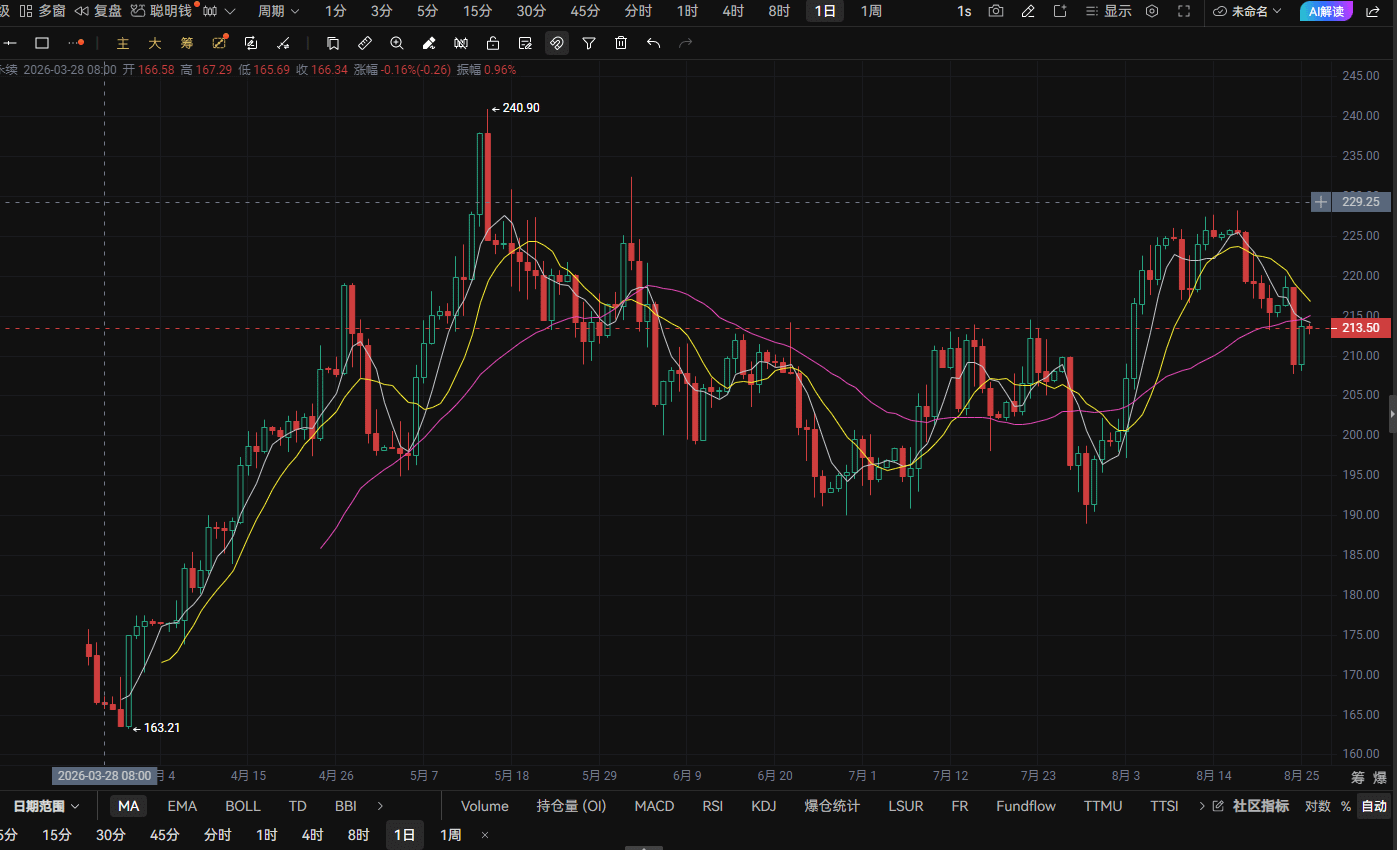Add the 持仓量 (OI) indicator
The height and width of the screenshot is (850, 1397).
pos(572,806)
